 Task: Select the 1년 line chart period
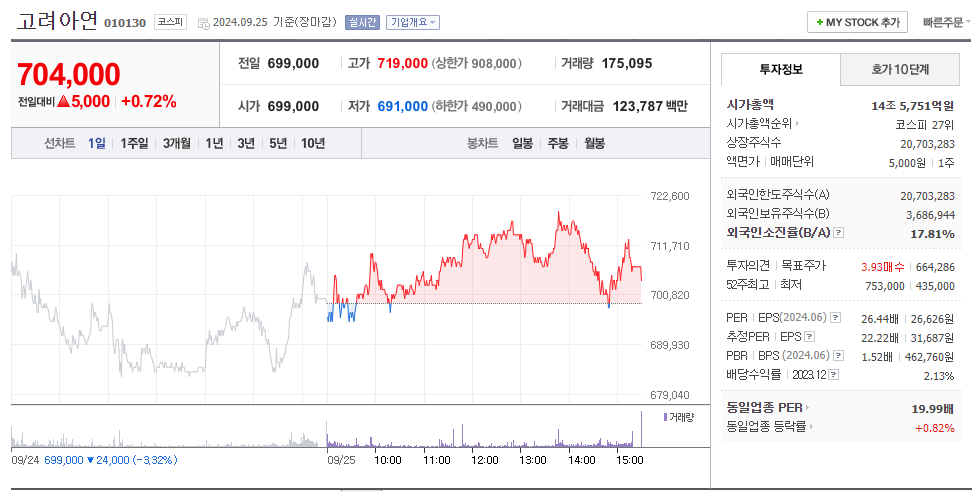click(214, 143)
